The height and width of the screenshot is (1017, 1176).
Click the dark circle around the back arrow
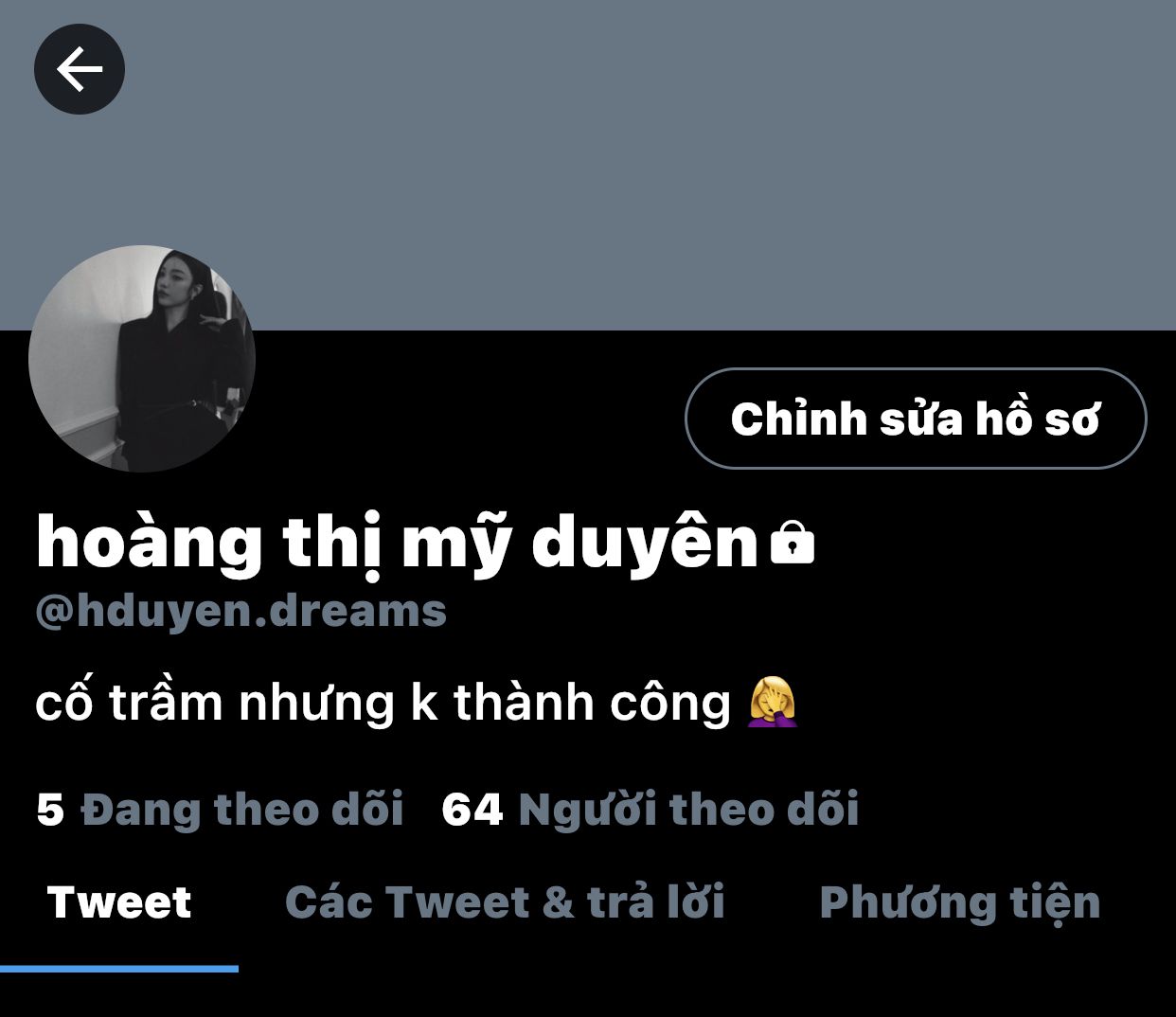80,69
